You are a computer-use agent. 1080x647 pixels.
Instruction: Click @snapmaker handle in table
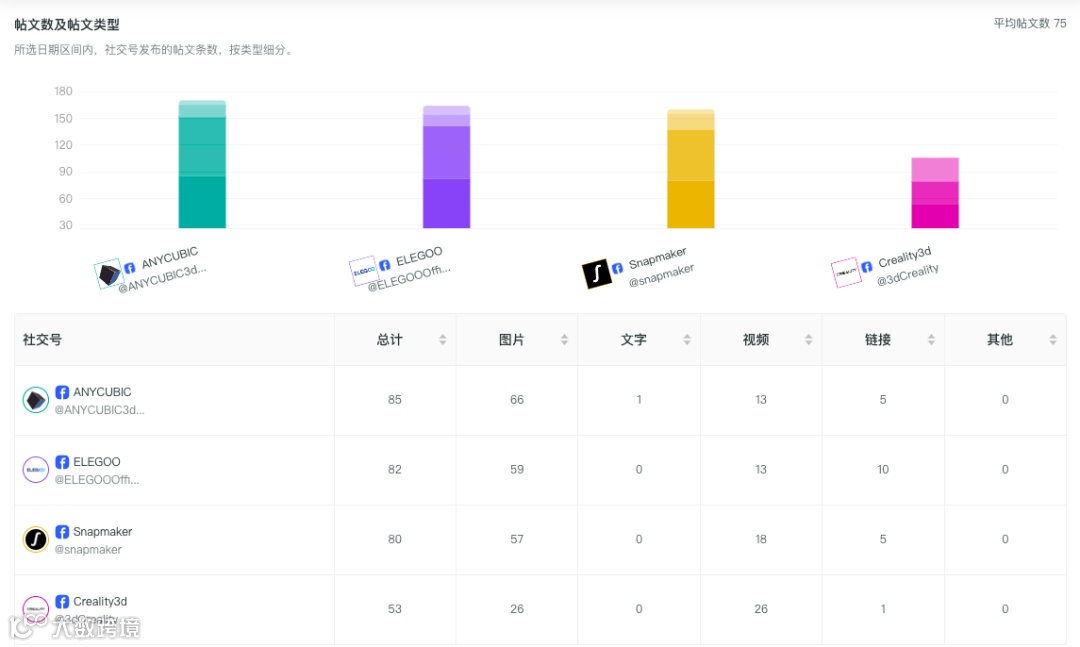click(x=88, y=550)
